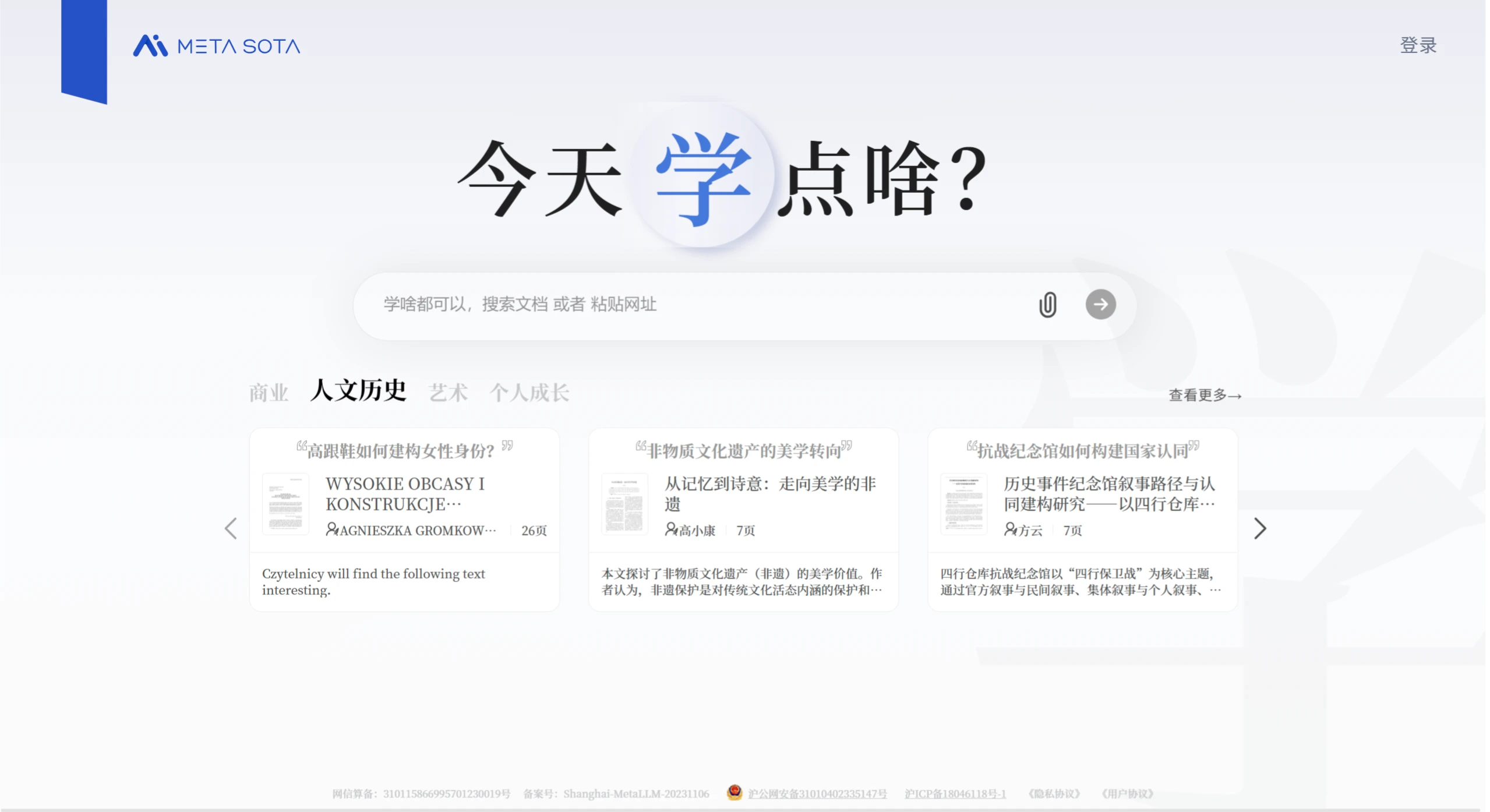The height and width of the screenshot is (812, 1490).
Task: Click the paperclip attachment icon in the search bar
Action: tap(1047, 303)
